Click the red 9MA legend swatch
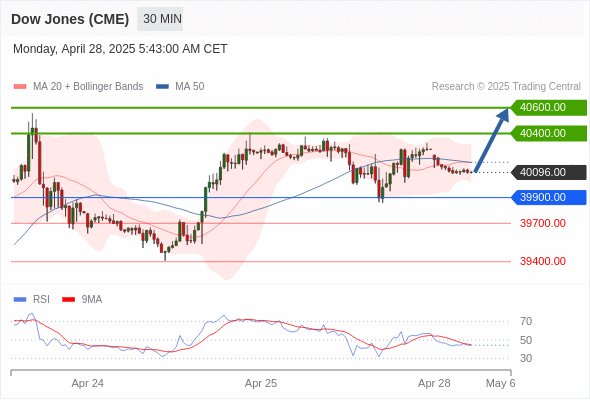The width and height of the screenshot is (590, 400). 68,300
